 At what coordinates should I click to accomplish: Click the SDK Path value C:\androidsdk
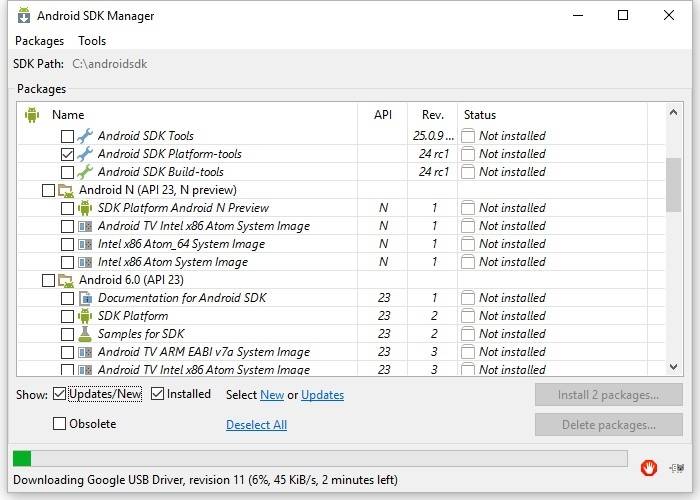tap(110, 64)
